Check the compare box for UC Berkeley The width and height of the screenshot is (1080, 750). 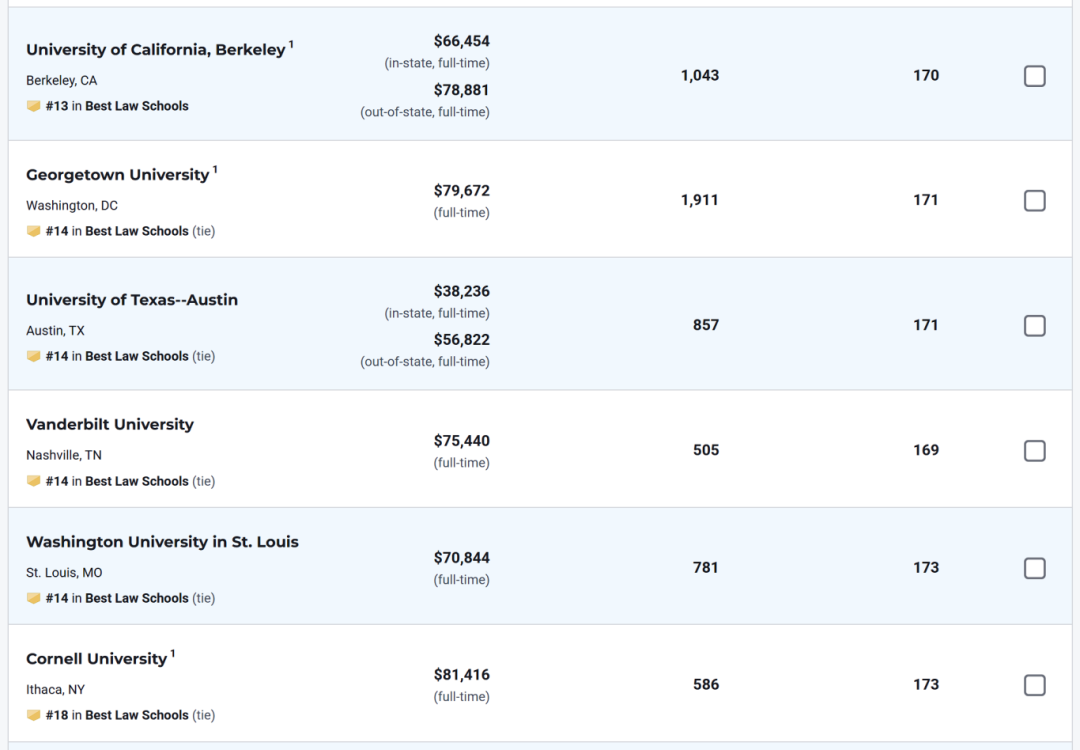[x=1035, y=76]
